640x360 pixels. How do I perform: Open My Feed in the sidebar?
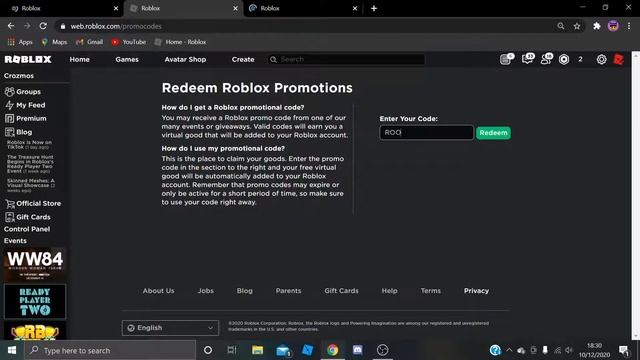coord(25,105)
